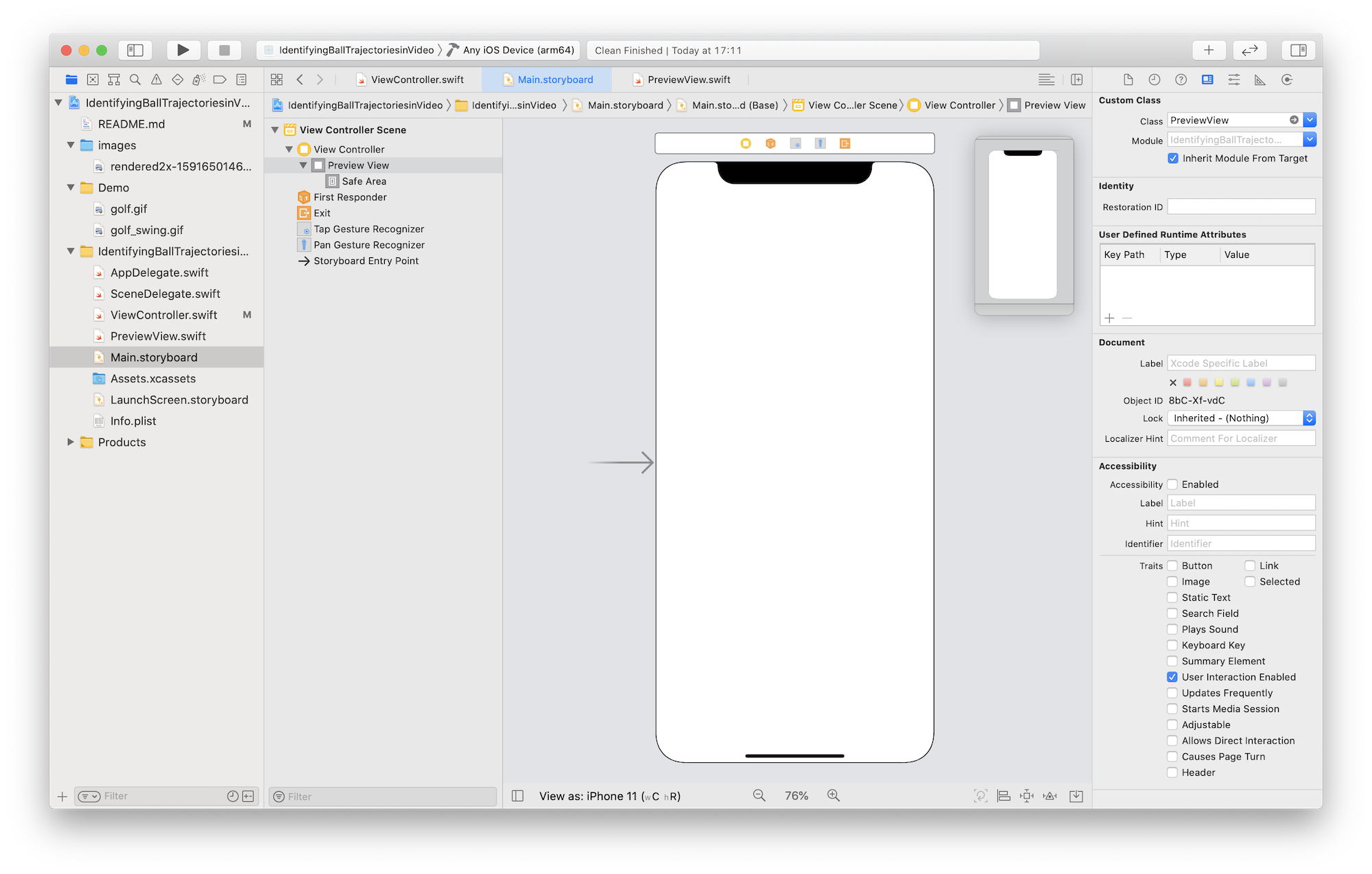Screen dimensions: 1372x874
Task: Switch to the ViewController.swift tab
Action: pos(416,80)
